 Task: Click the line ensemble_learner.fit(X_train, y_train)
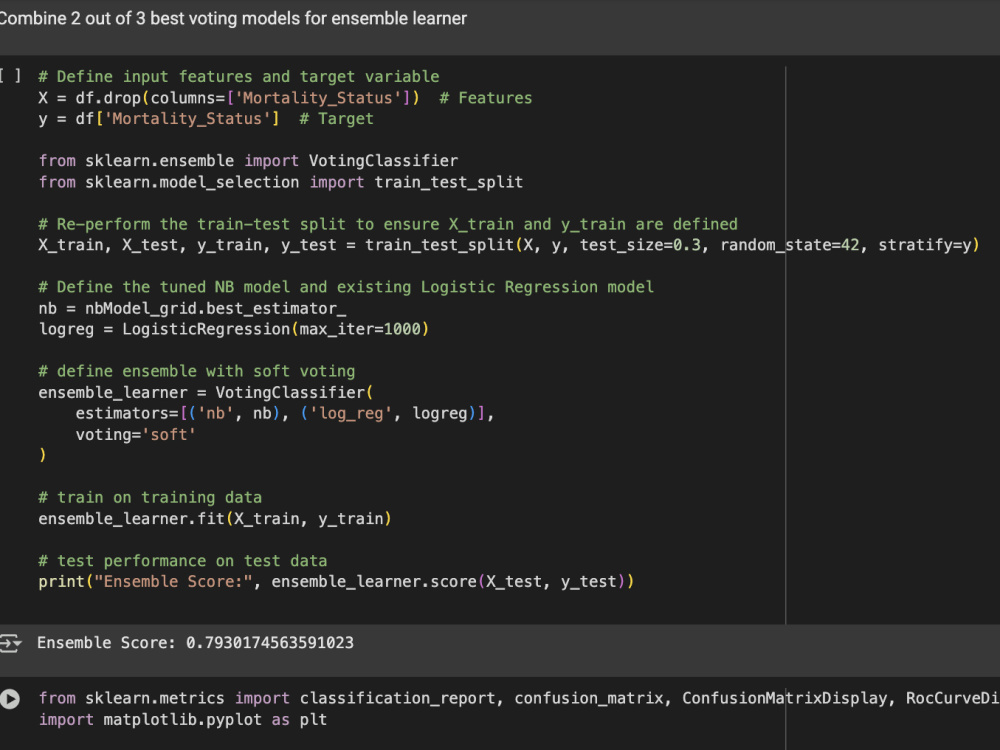point(215,518)
